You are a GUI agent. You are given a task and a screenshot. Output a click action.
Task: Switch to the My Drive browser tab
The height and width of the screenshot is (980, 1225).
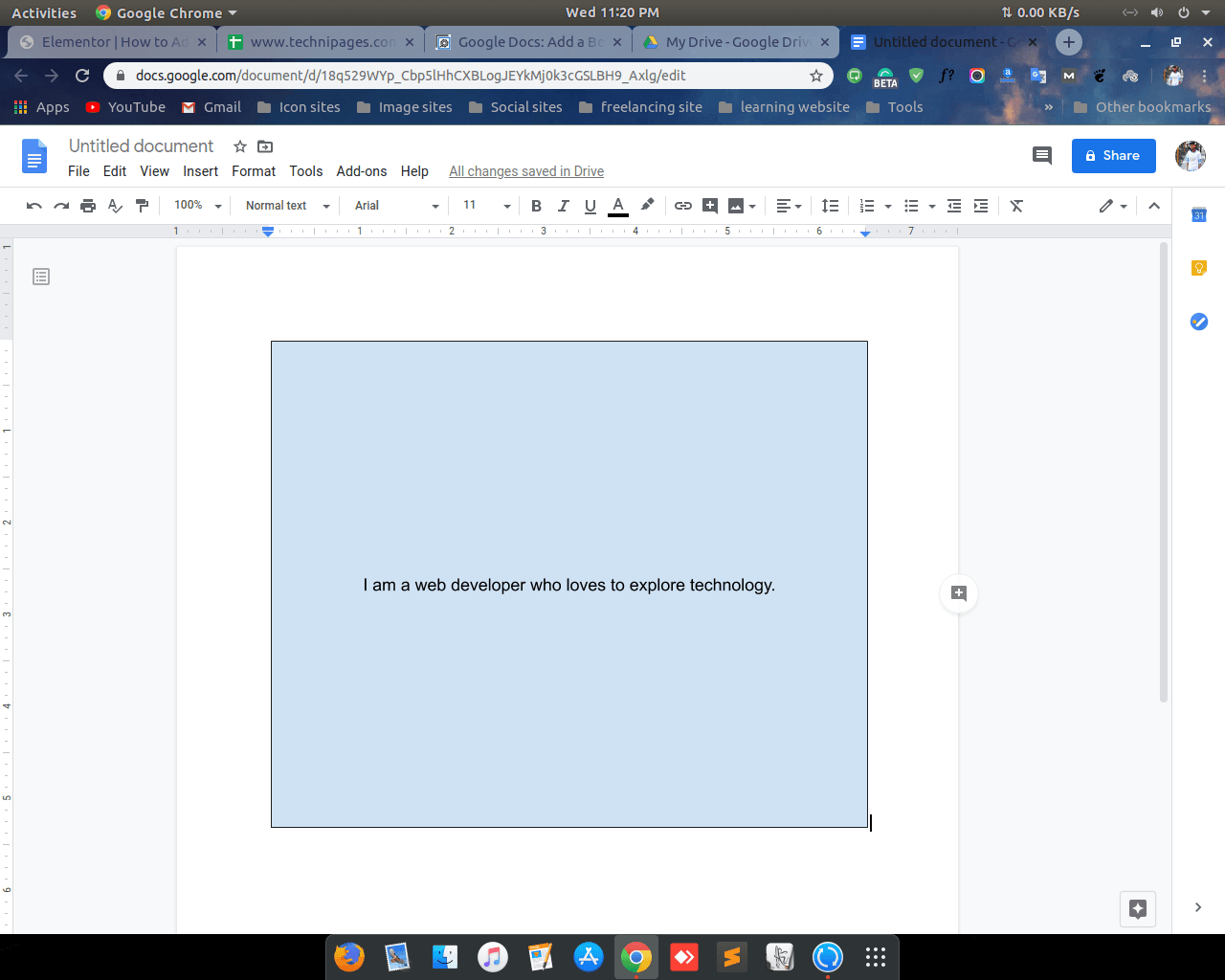click(x=733, y=41)
